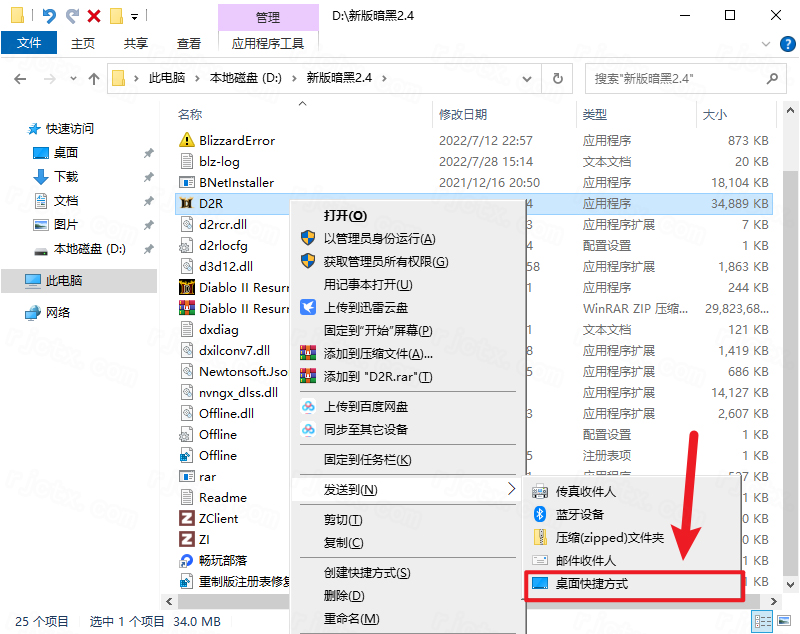The width and height of the screenshot is (800, 634).
Task: Sort files by 大小 column header
Action: (715, 114)
